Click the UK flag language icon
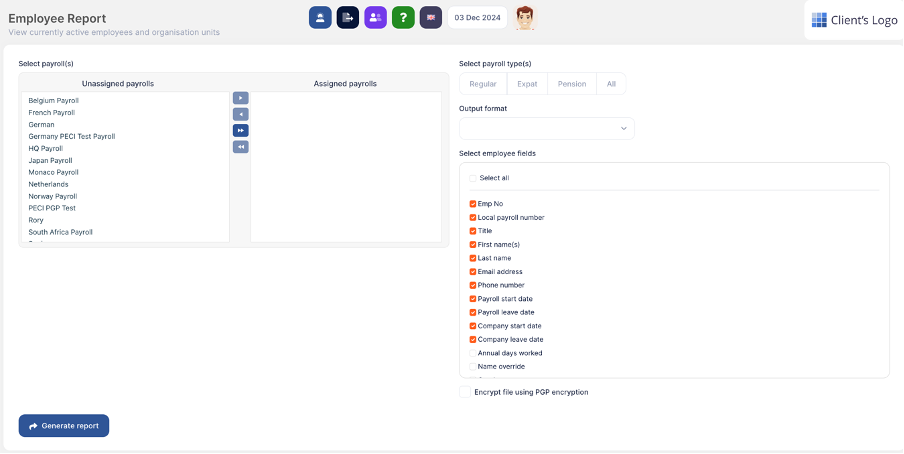The image size is (904, 454). coord(431,17)
